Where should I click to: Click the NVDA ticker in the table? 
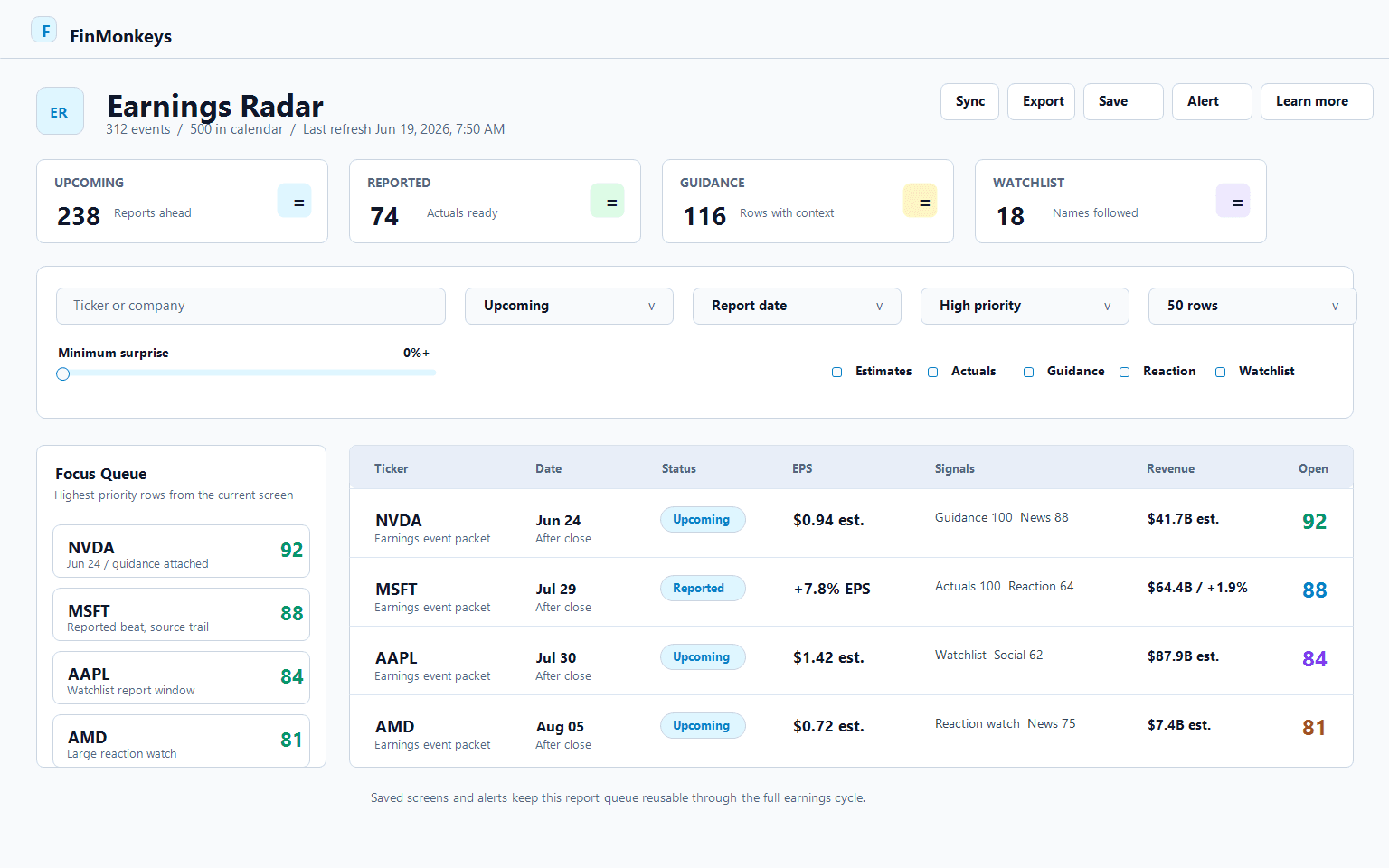pyautogui.click(x=399, y=521)
